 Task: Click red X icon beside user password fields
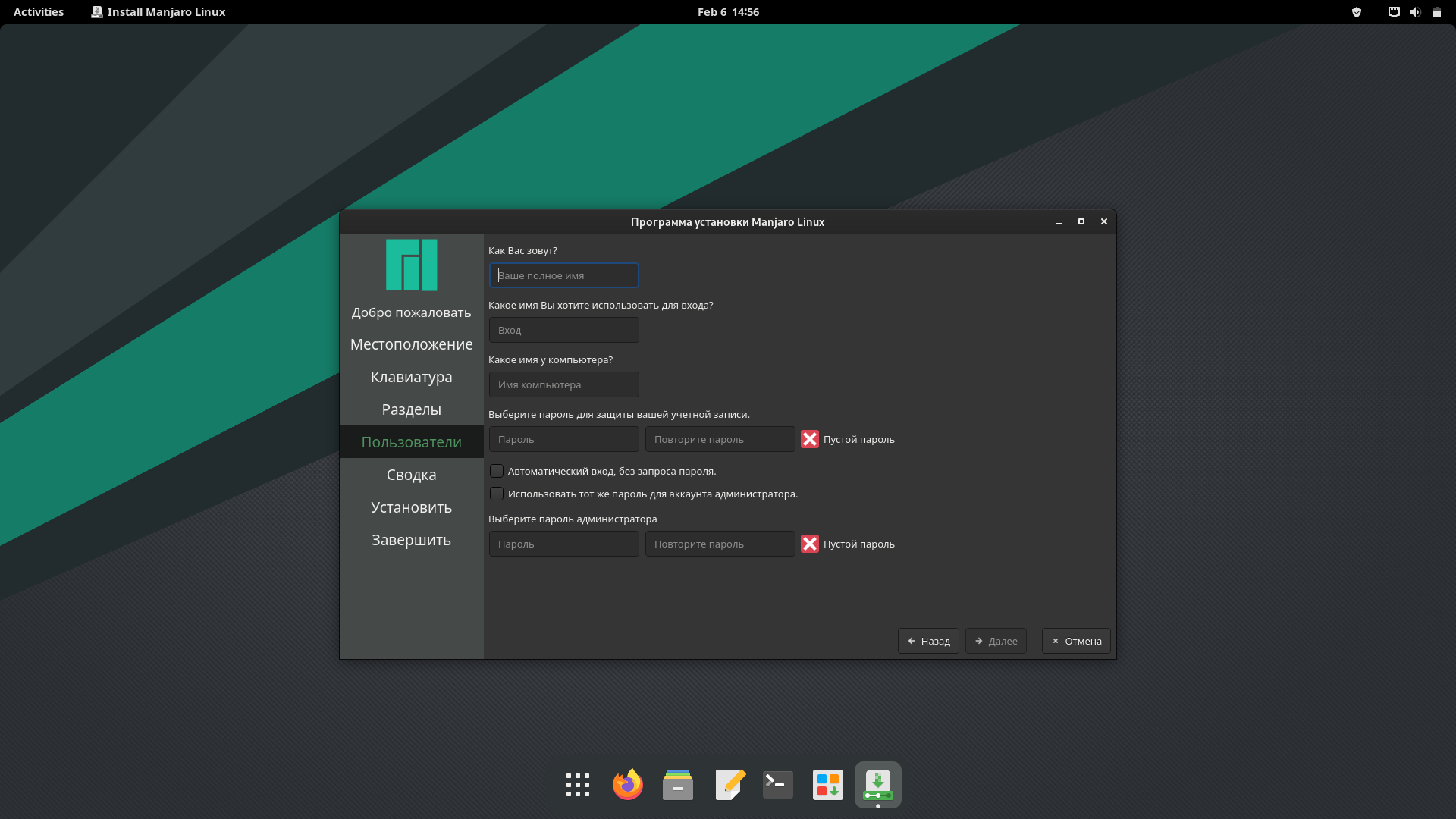[x=810, y=439]
